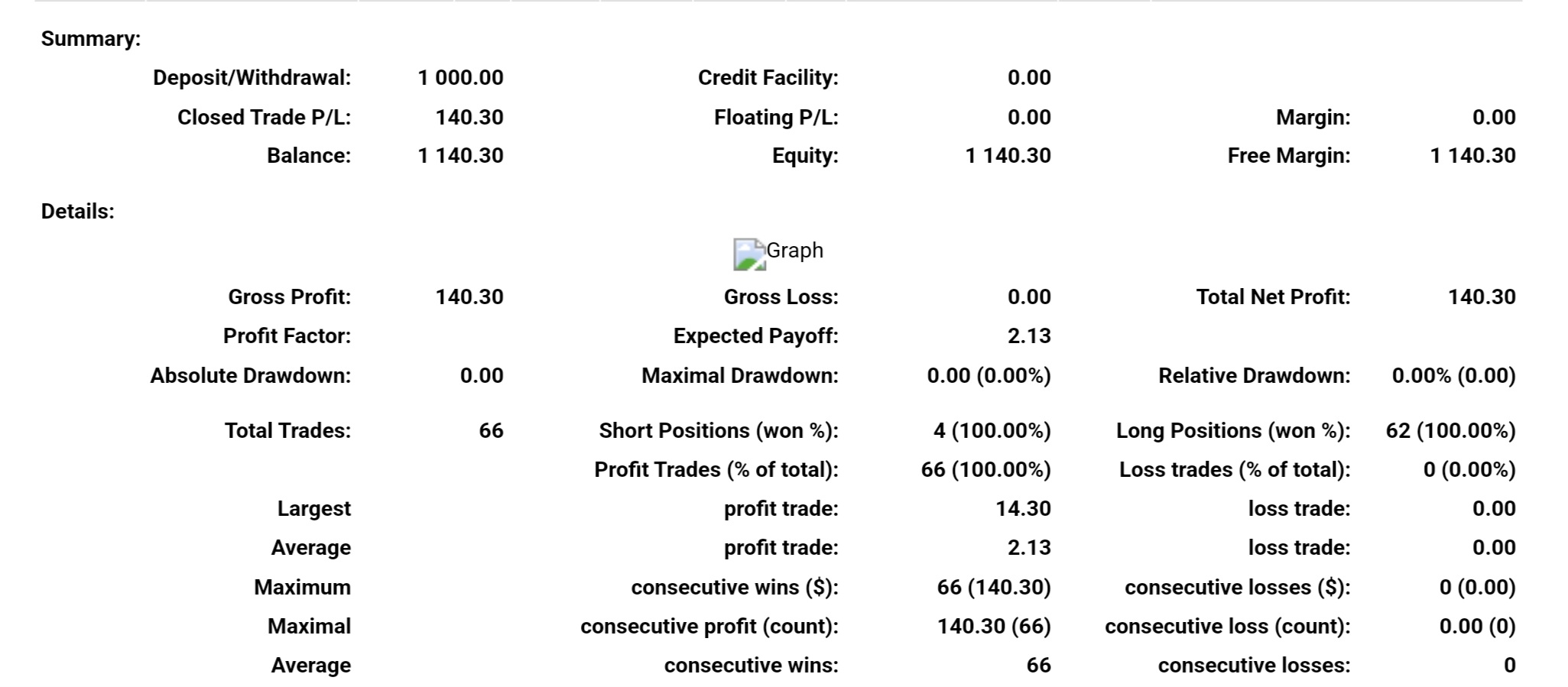The width and height of the screenshot is (1568, 687).
Task: Click the Total Net Profit label
Action: tap(1273, 297)
